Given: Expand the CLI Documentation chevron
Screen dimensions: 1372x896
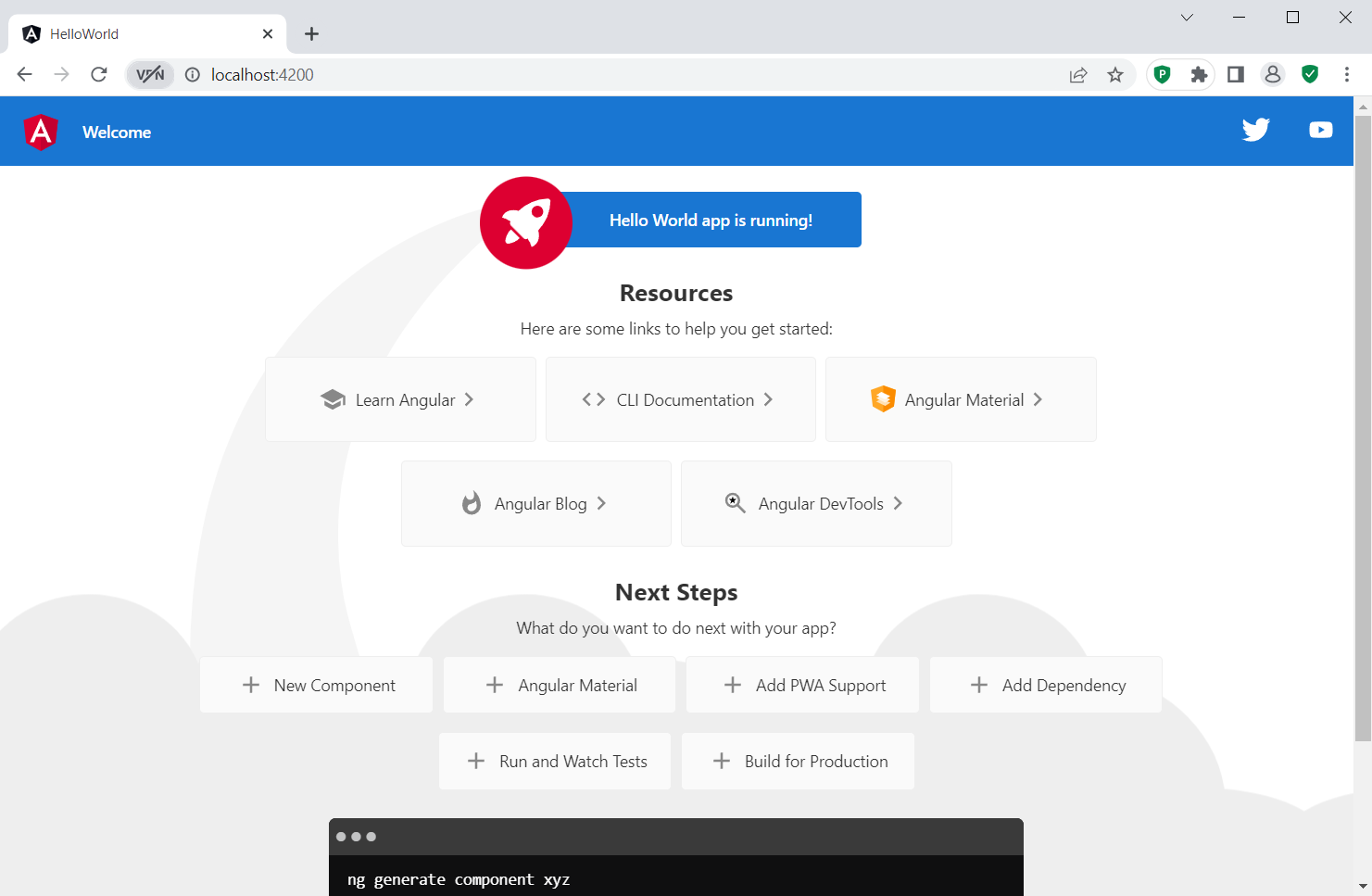Looking at the screenshot, I should (768, 399).
